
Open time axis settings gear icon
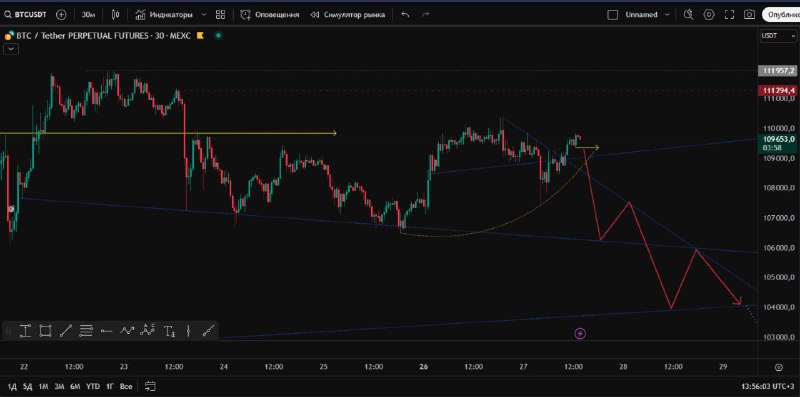tap(779, 367)
